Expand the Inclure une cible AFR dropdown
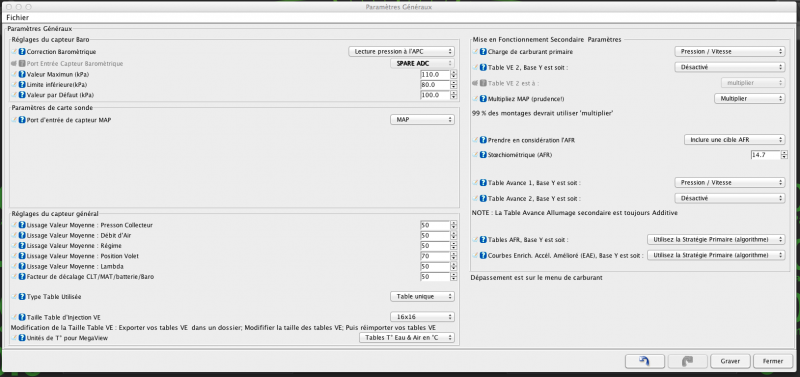 click(x=735, y=139)
